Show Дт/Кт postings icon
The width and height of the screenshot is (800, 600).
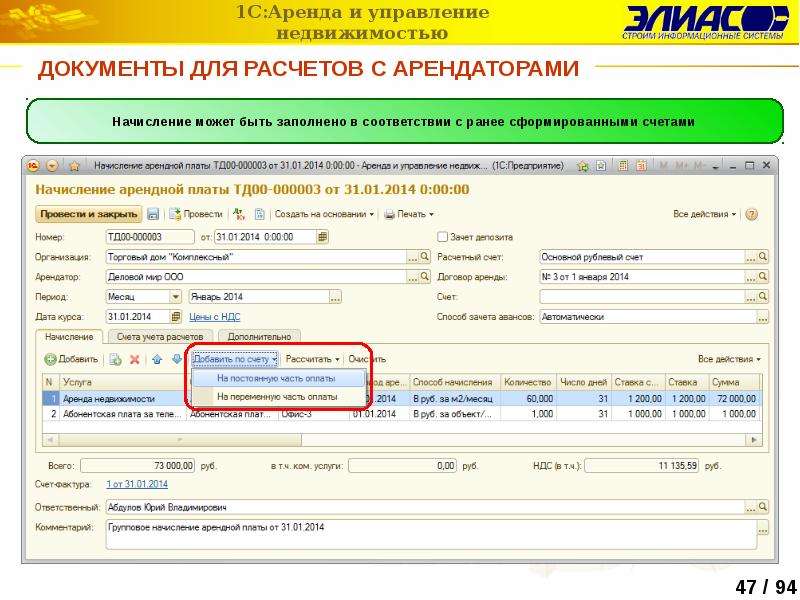[239, 214]
